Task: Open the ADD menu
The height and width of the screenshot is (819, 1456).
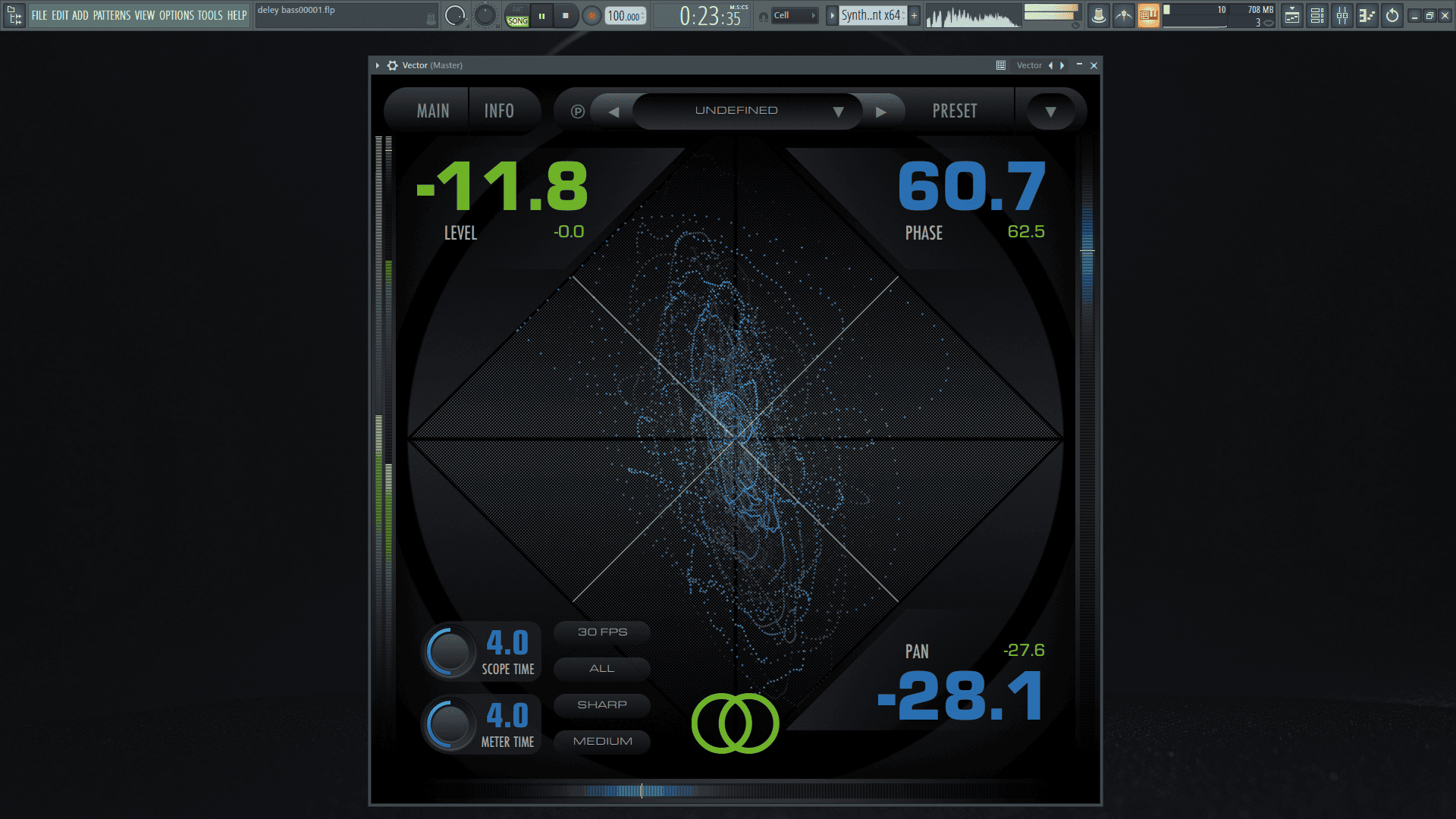Action: pos(80,15)
